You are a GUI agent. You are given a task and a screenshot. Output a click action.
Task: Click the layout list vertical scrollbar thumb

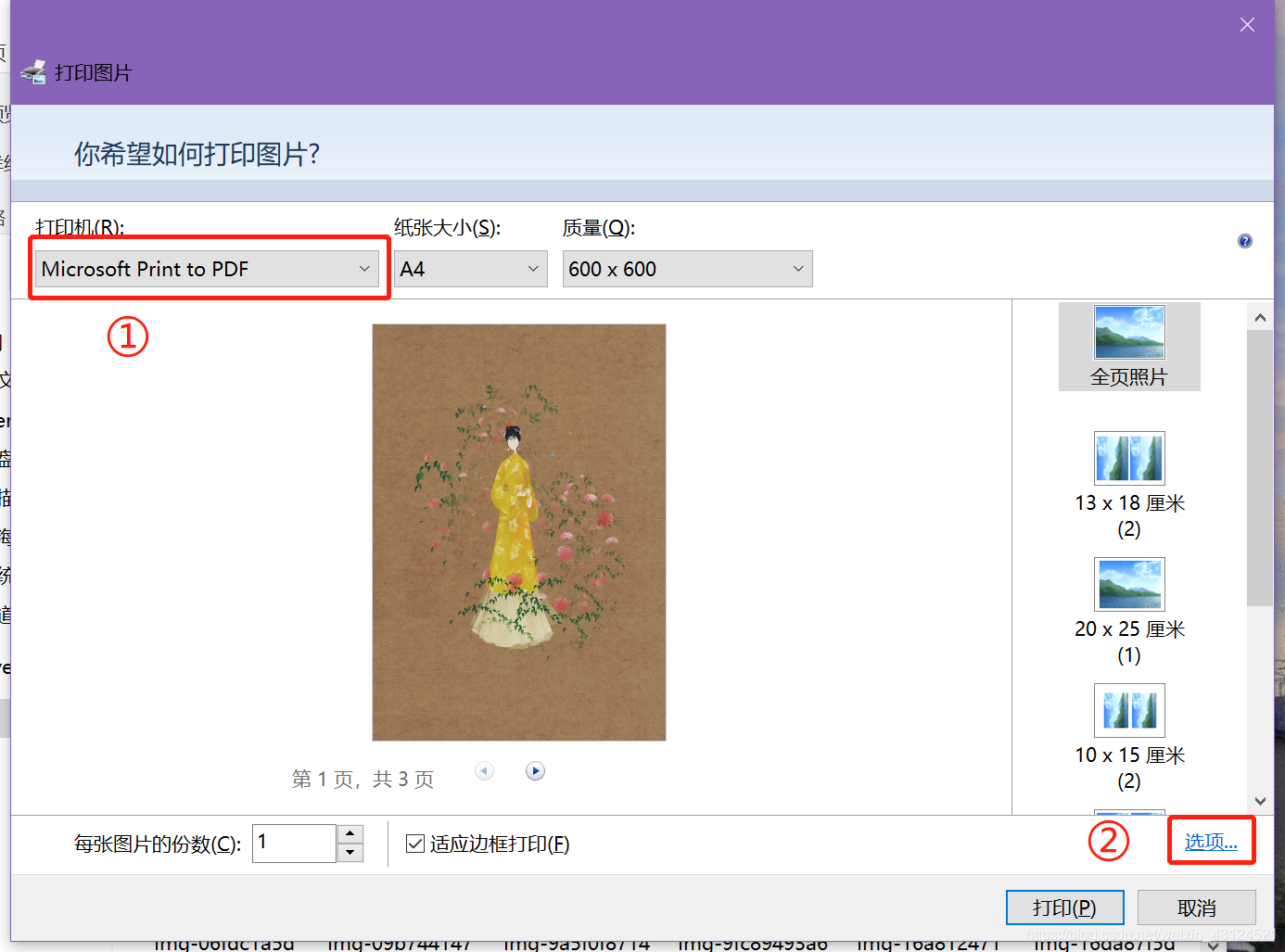point(1260,468)
